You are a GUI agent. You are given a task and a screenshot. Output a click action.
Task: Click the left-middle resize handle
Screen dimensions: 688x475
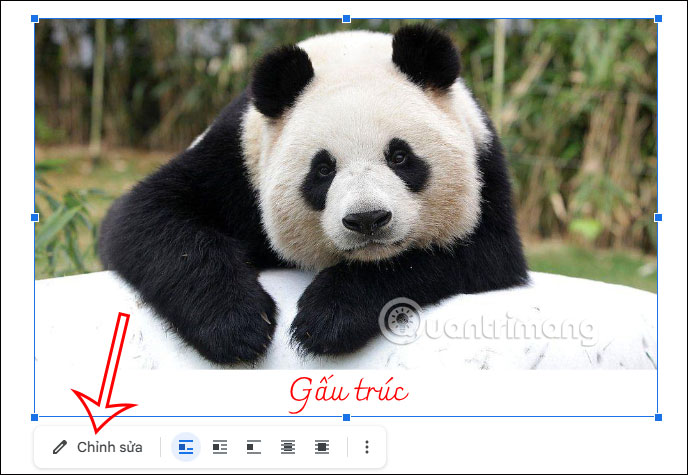tap(35, 218)
